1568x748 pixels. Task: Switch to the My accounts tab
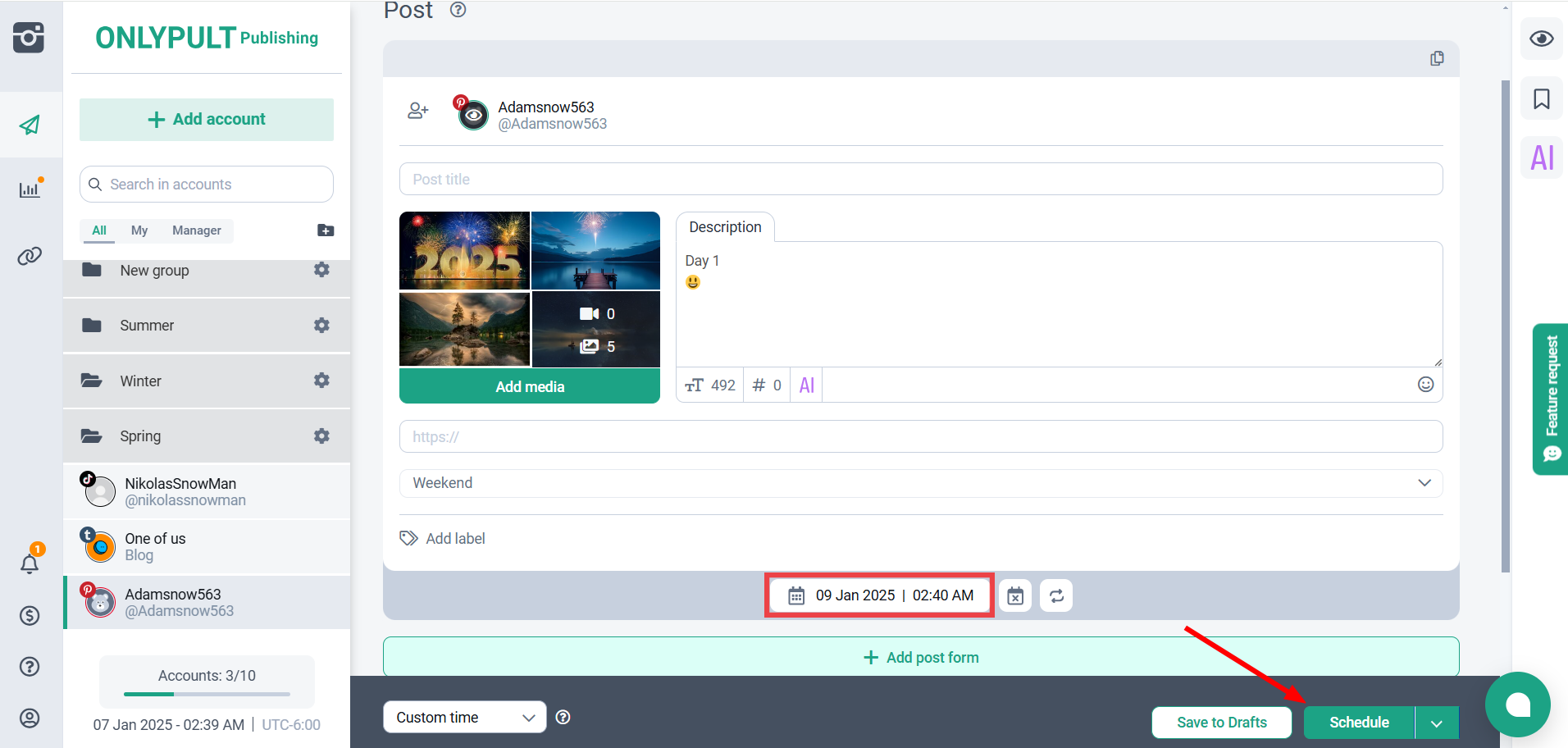[139, 230]
